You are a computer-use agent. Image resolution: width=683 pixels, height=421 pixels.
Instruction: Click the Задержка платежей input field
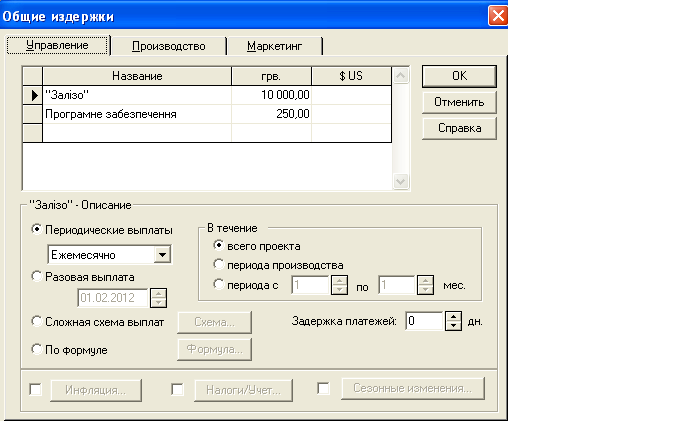point(425,321)
